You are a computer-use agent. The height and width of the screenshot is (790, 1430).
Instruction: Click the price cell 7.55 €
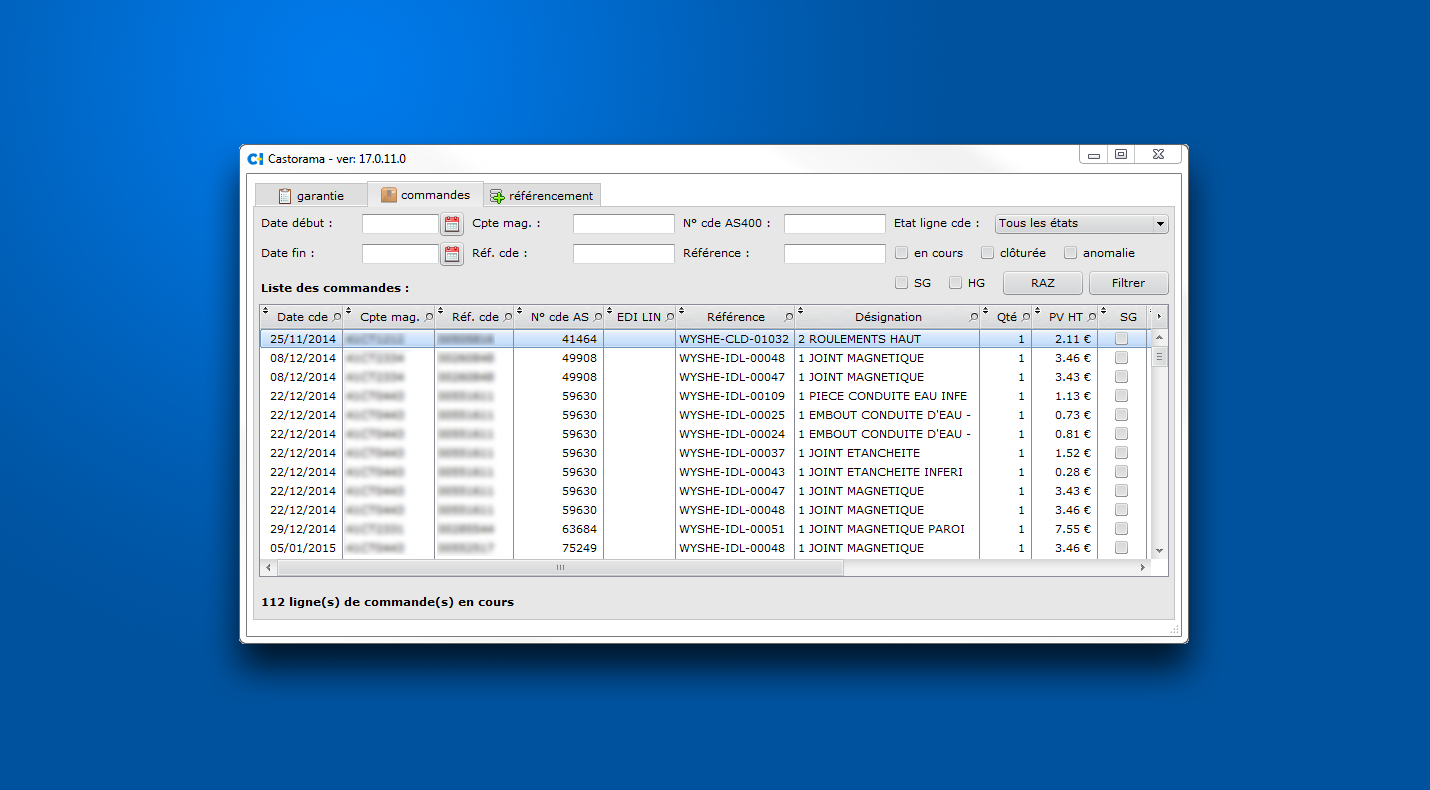click(x=1065, y=529)
